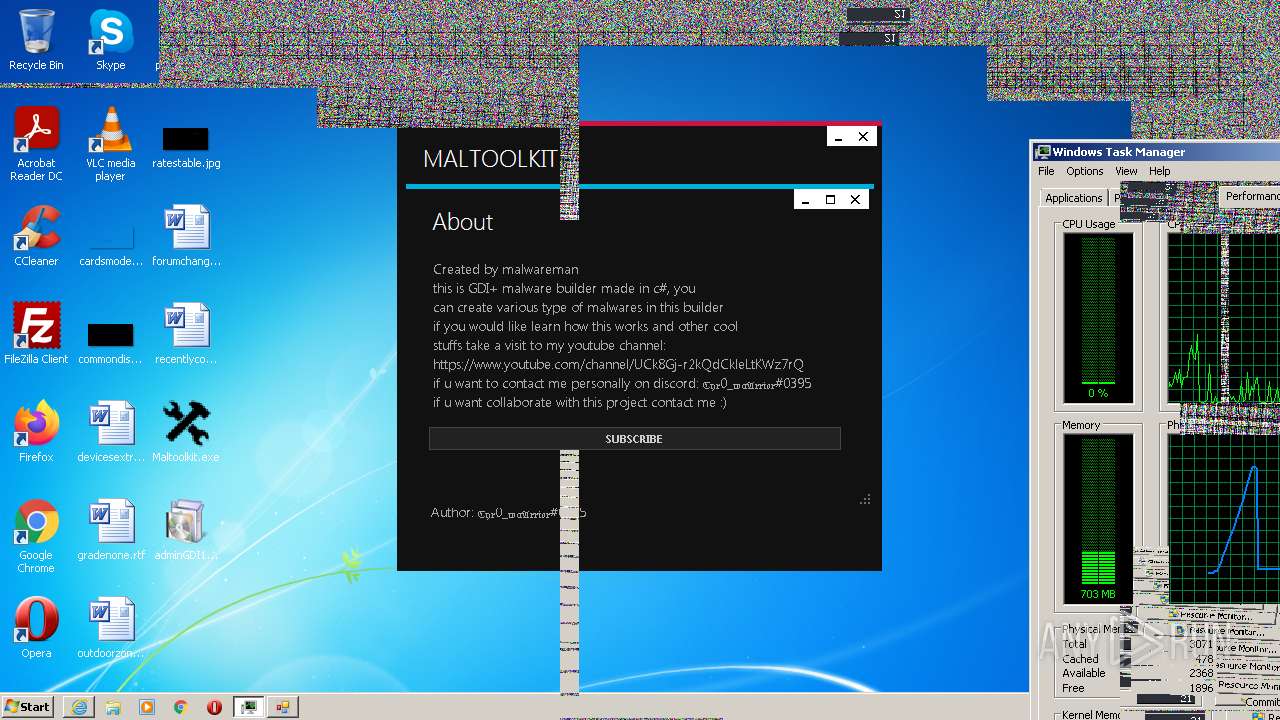Launch FileZilla Client from desktop
The height and width of the screenshot is (720, 1280).
(36, 333)
